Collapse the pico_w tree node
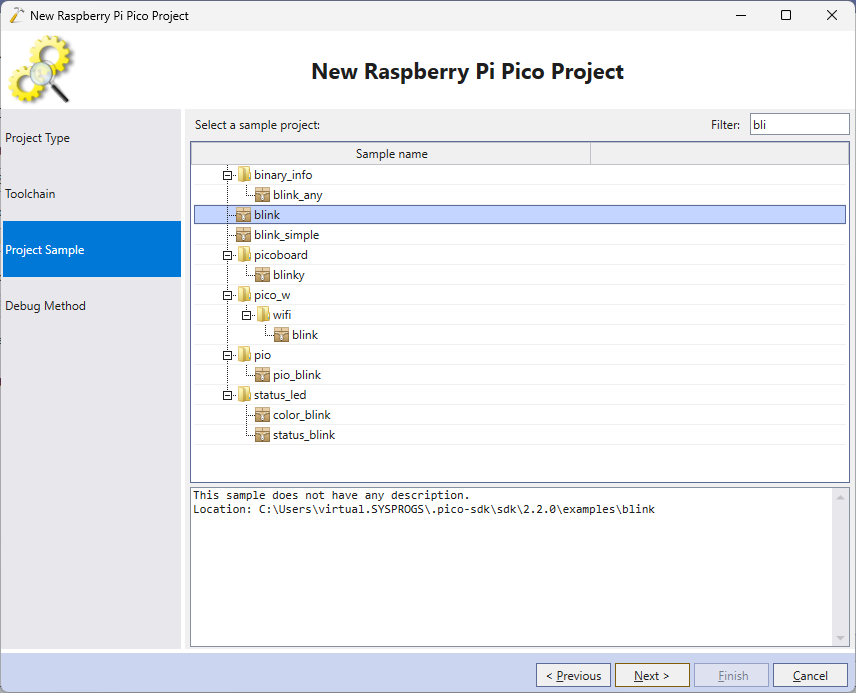856x693 pixels. (228, 295)
